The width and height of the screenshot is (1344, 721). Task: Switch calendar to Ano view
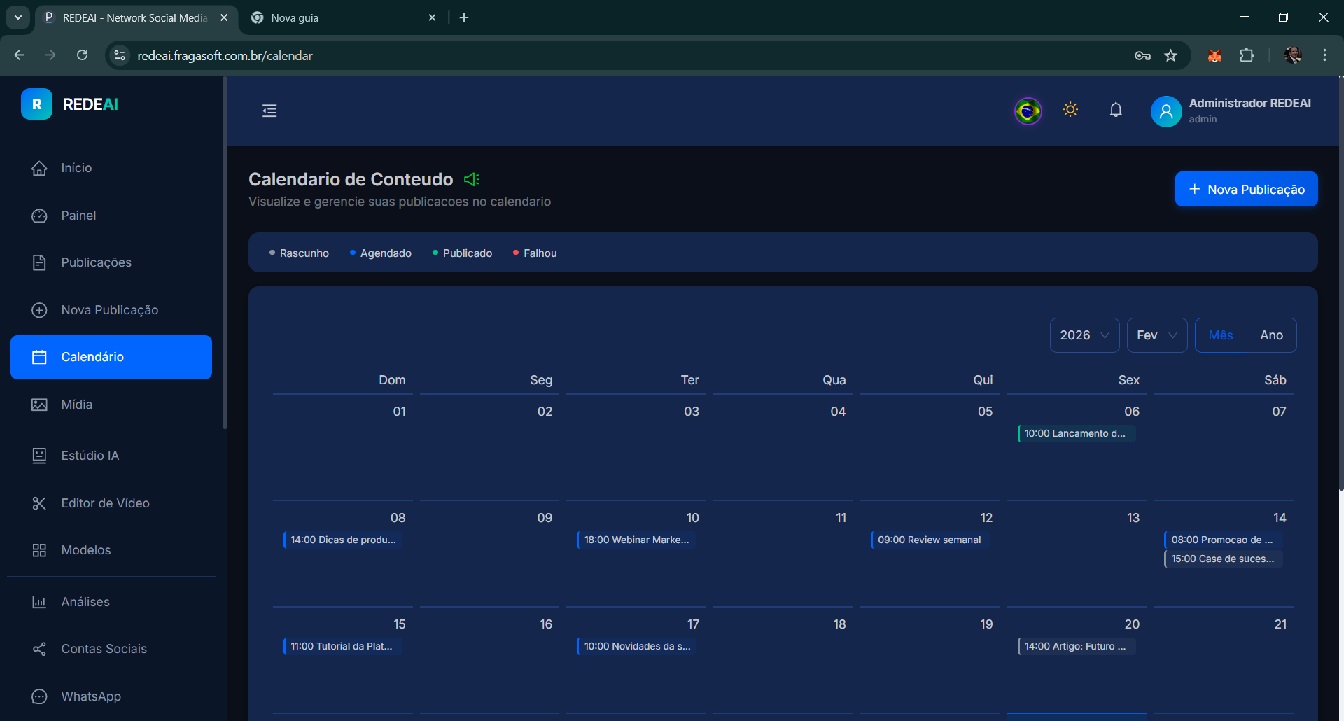(1271, 335)
